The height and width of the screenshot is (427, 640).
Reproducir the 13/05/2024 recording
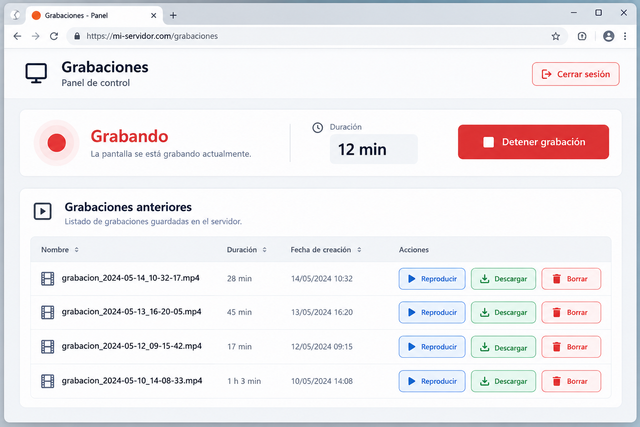(432, 312)
